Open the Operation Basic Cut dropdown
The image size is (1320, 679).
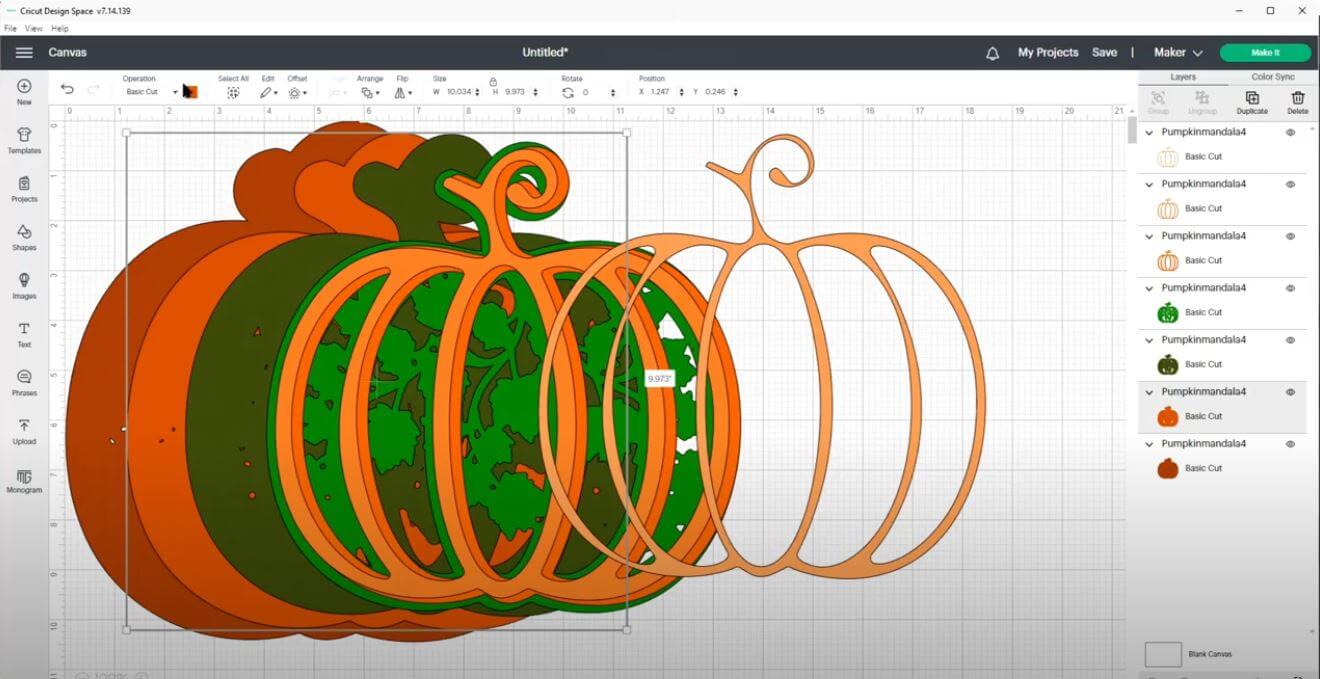[150, 92]
